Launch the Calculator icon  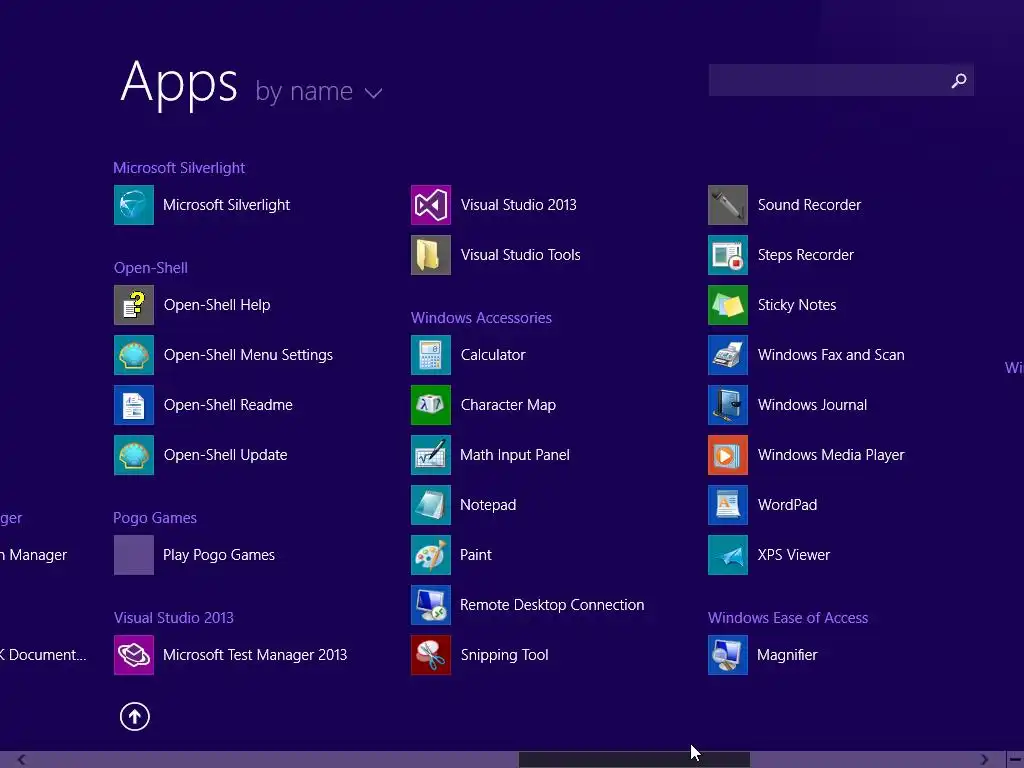click(431, 355)
